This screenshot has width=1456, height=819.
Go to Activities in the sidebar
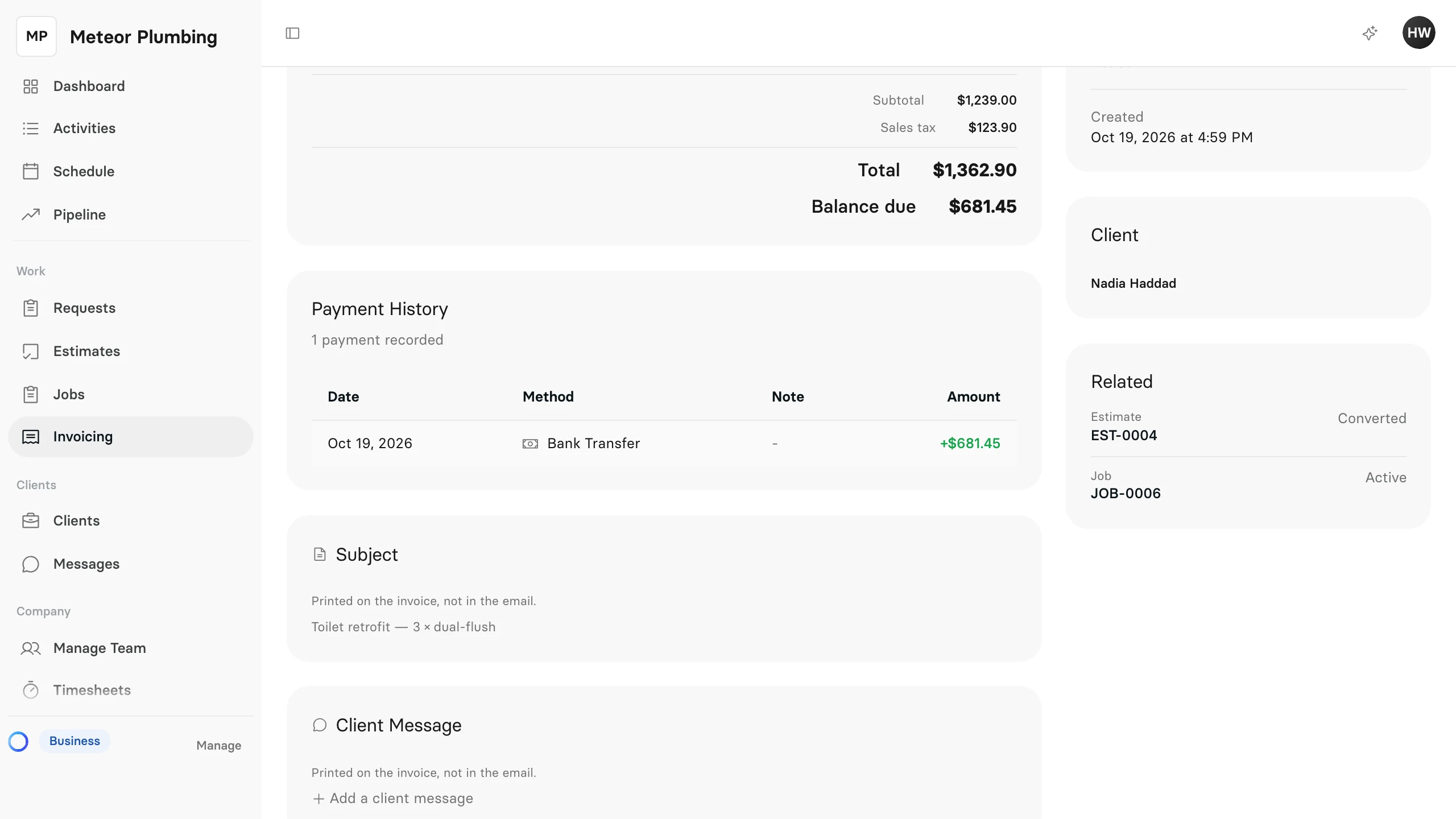(x=131, y=129)
